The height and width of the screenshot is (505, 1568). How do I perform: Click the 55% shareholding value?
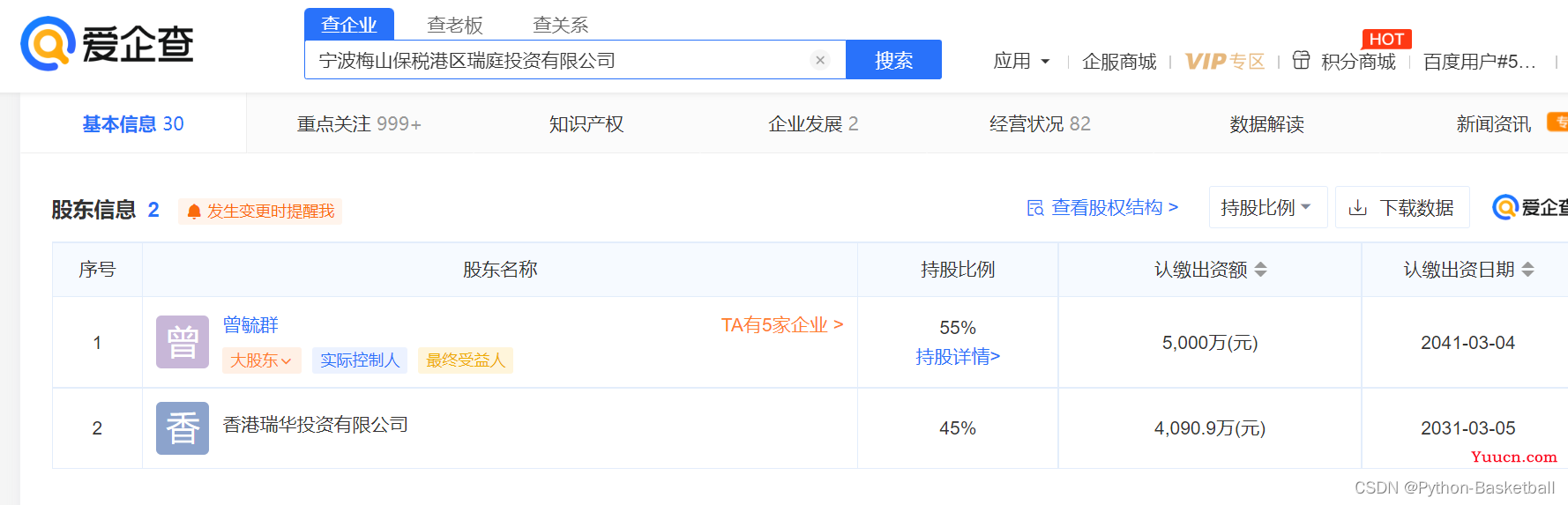(x=958, y=328)
